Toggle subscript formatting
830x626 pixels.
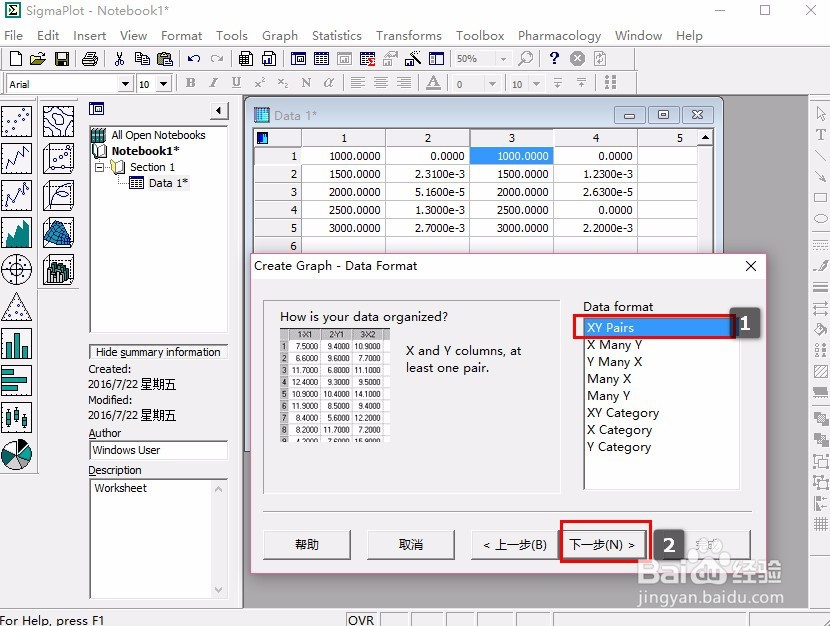283,83
